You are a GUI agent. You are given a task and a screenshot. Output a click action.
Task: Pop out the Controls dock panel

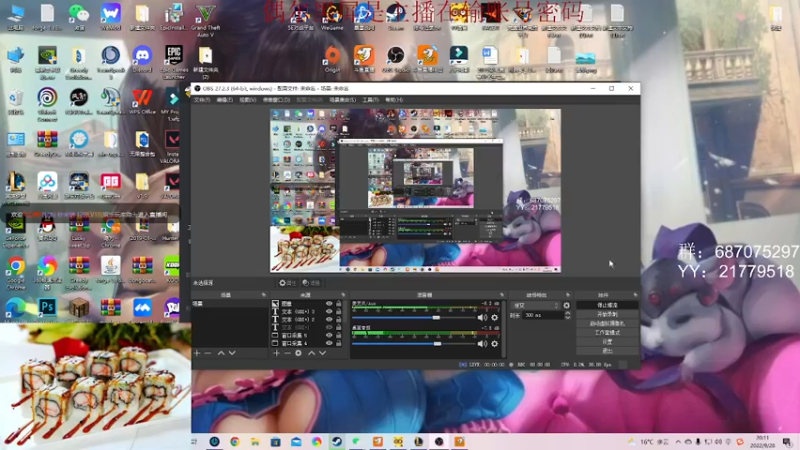[635, 295]
